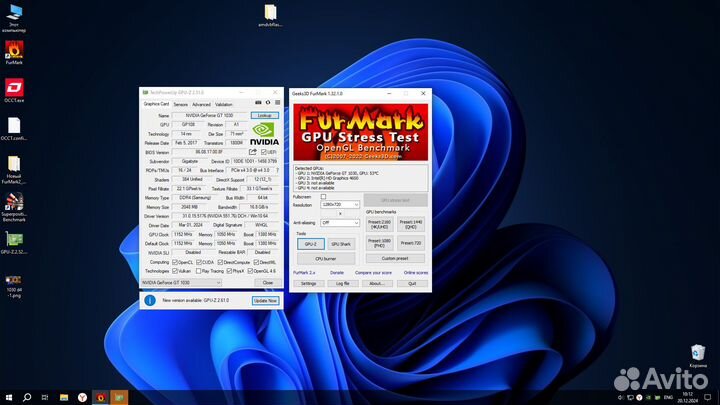The width and height of the screenshot is (720, 405).
Task: Open the amdvbflash folder on desktop
Action: coord(270,16)
